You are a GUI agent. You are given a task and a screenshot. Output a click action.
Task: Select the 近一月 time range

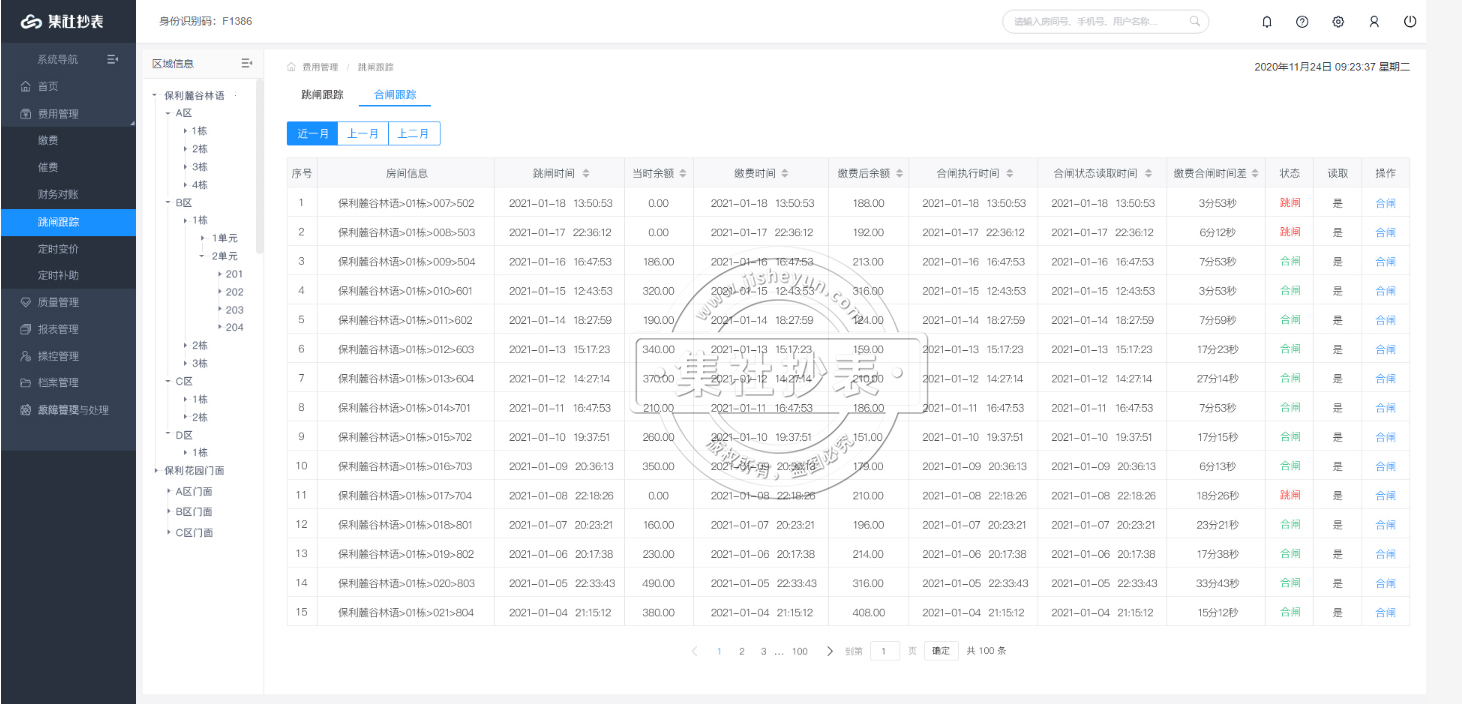click(312, 133)
